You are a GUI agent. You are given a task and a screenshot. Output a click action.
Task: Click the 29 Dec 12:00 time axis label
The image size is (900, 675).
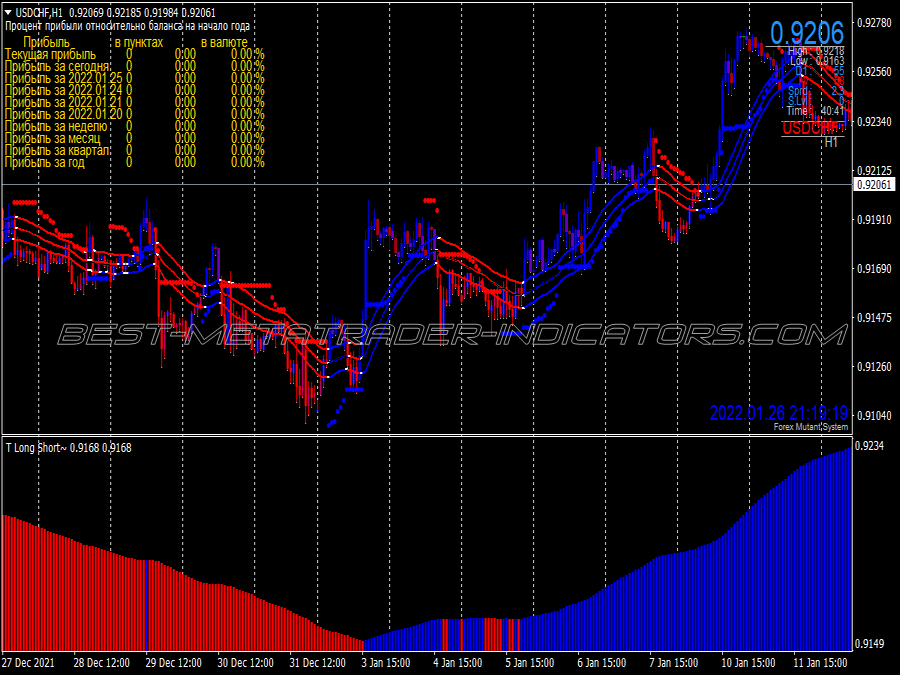(173, 662)
